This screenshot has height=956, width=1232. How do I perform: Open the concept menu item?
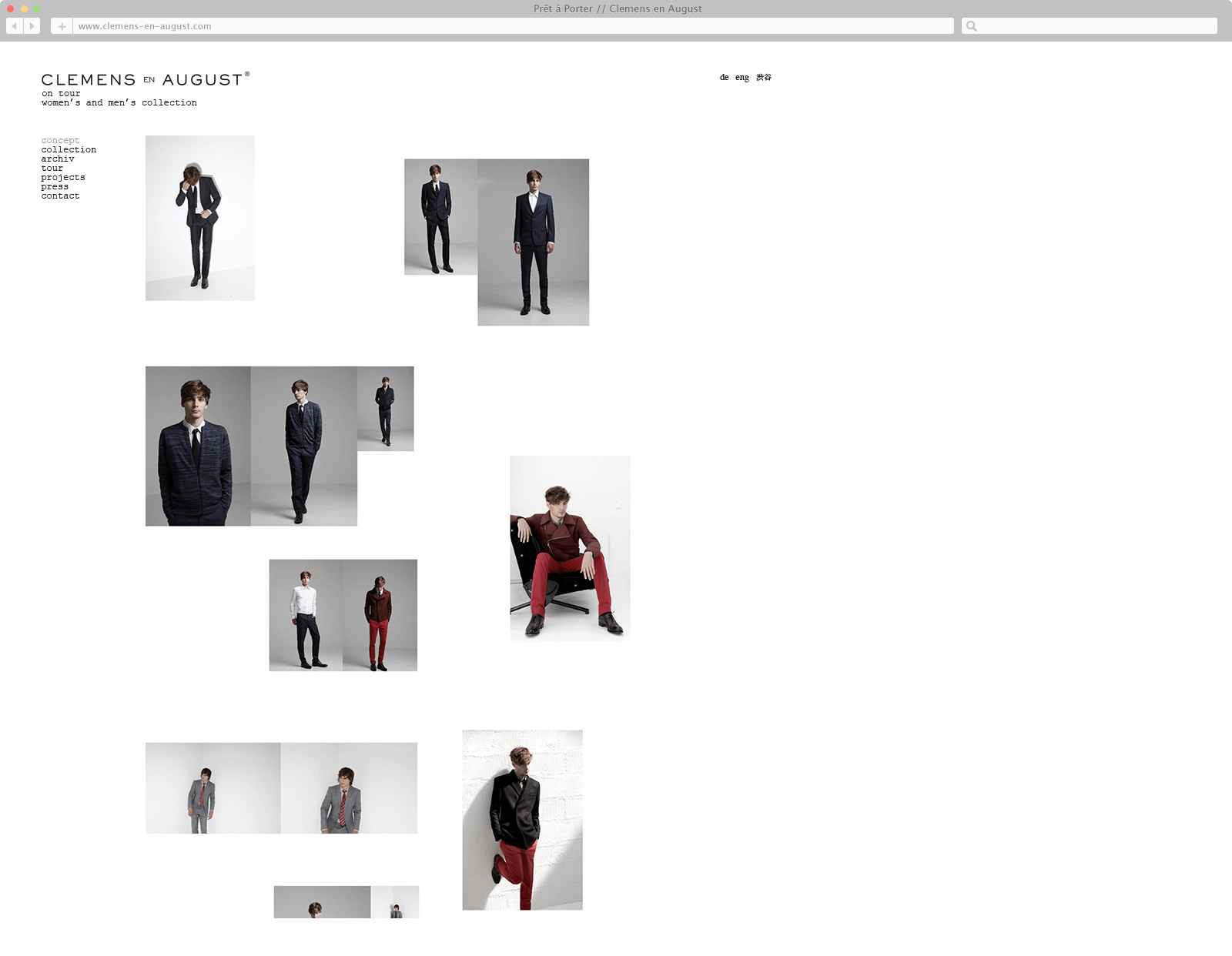click(60, 140)
